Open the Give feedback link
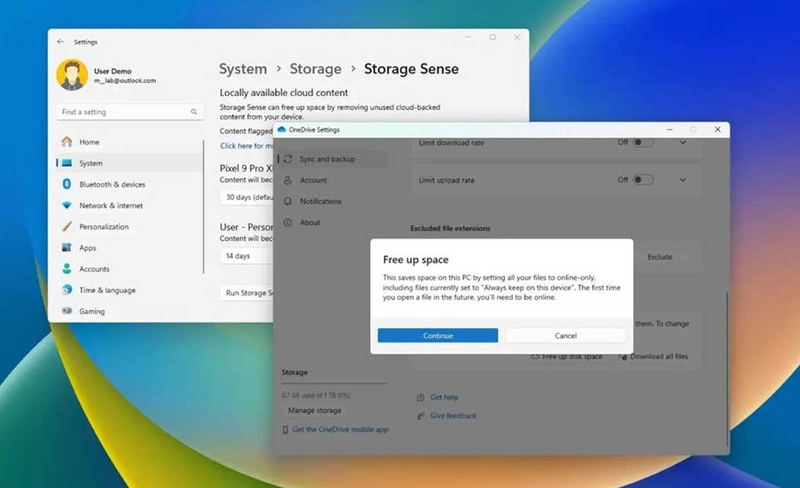The image size is (800, 488). click(453, 416)
